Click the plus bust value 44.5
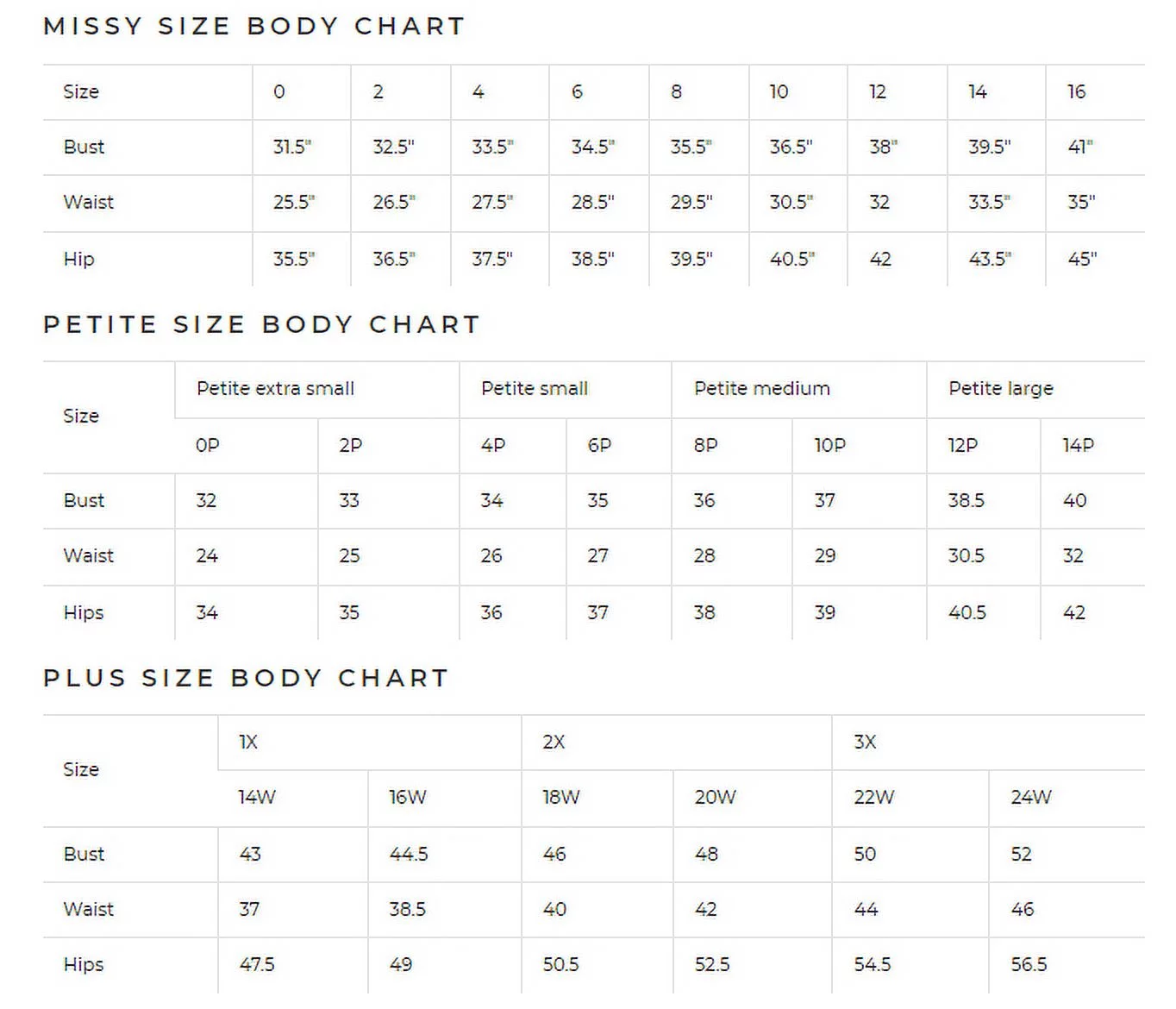 pos(409,854)
